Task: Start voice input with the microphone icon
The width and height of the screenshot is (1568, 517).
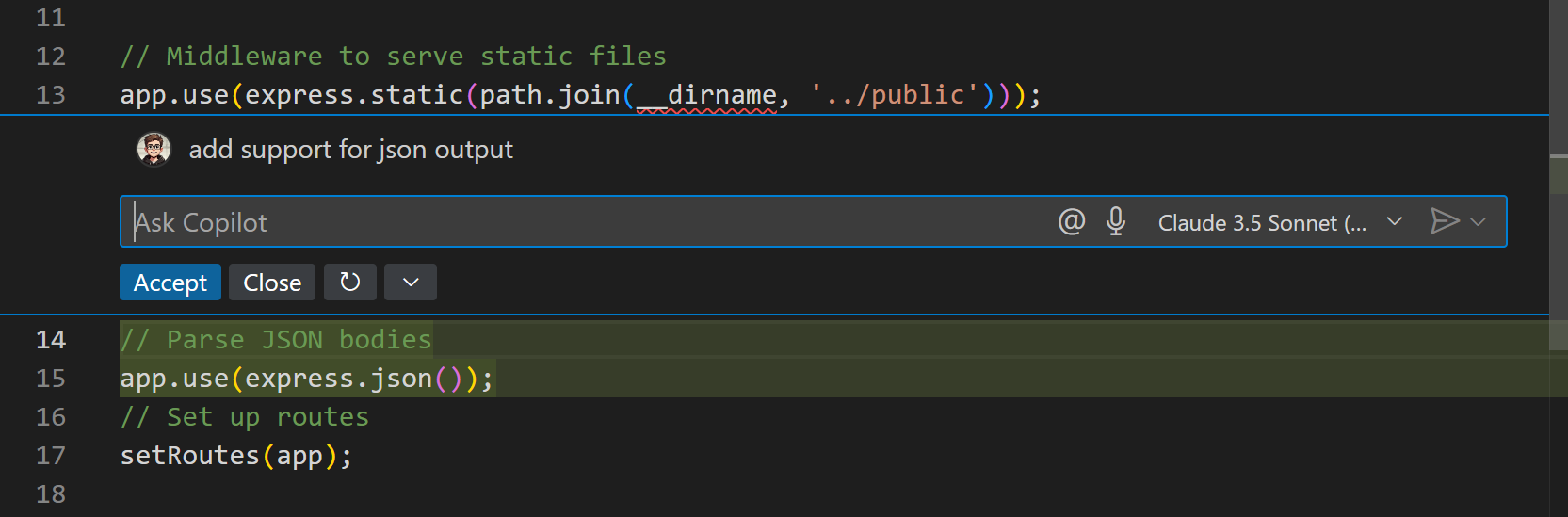Action: click(1116, 221)
